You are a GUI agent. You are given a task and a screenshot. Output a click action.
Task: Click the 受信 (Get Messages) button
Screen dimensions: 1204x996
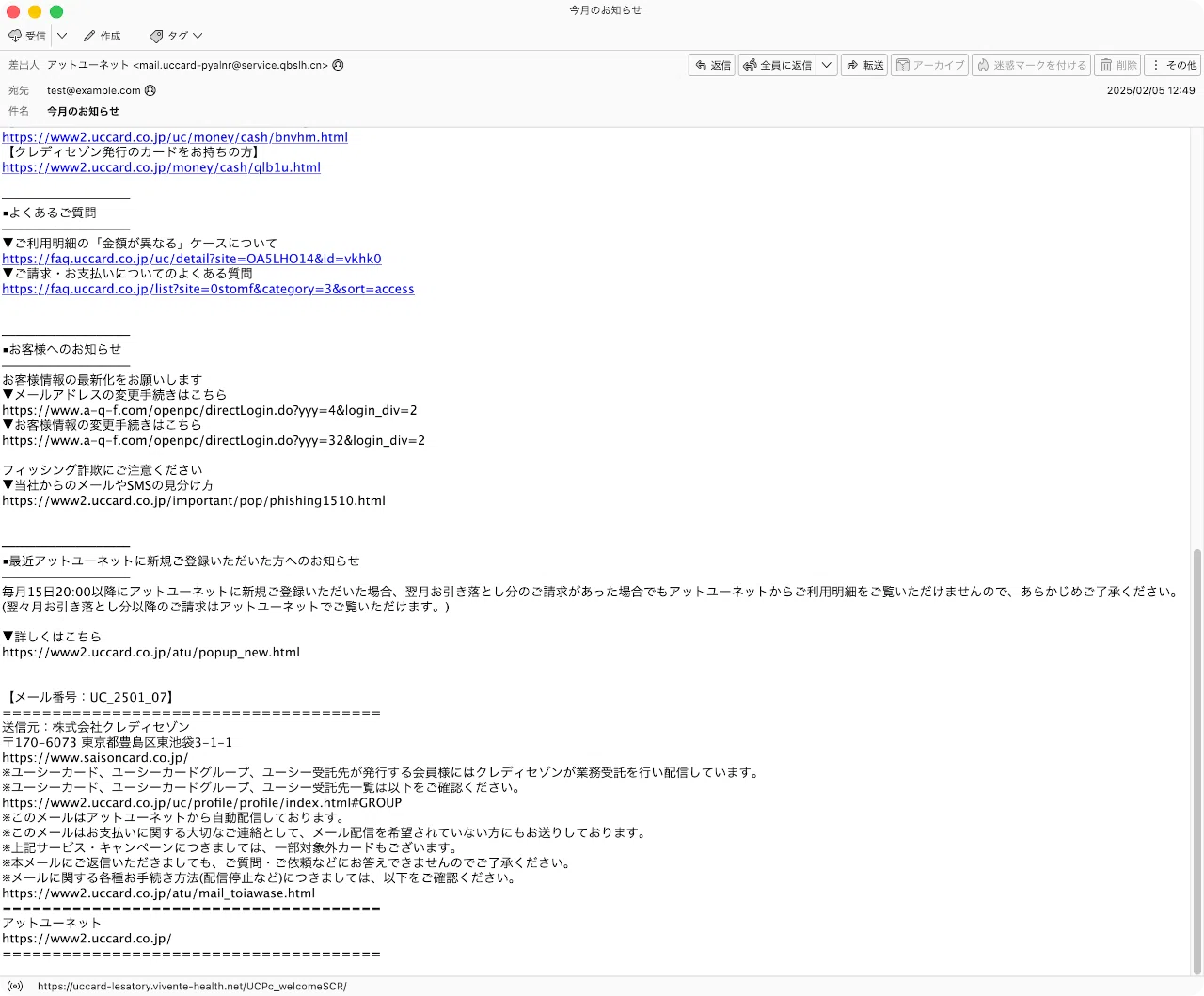27,36
